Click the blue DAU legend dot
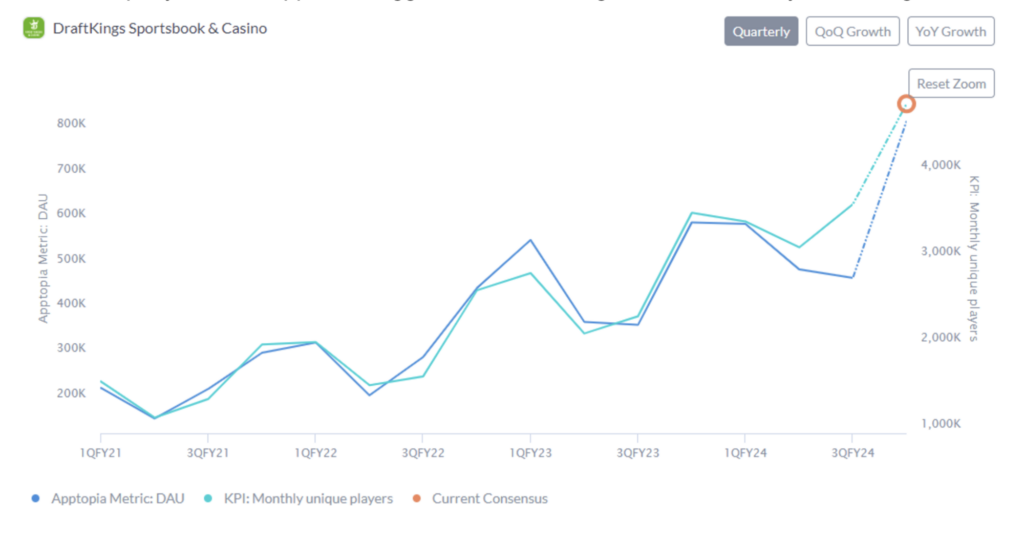The image size is (1024, 540). coord(36,498)
